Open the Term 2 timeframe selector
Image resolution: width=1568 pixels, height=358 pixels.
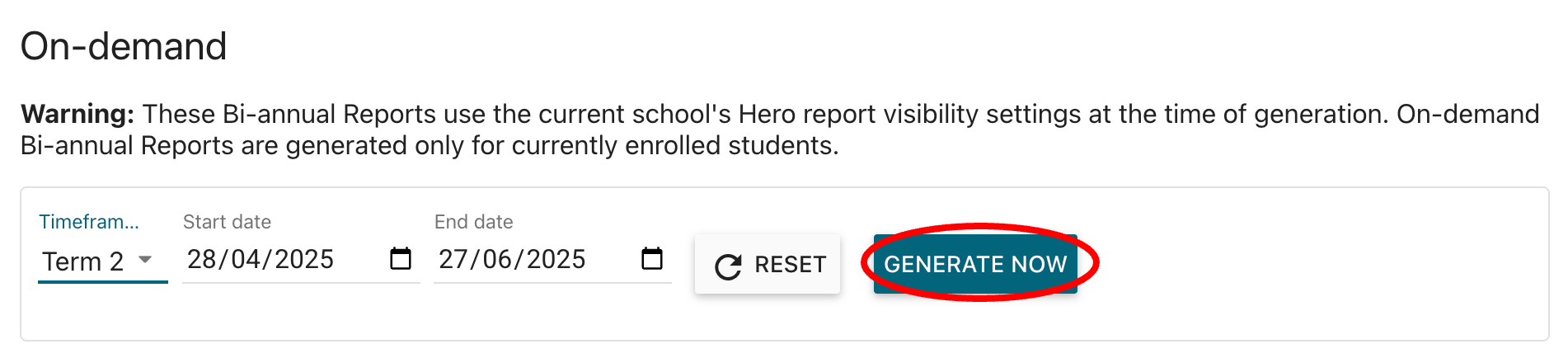click(x=83, y=261)
